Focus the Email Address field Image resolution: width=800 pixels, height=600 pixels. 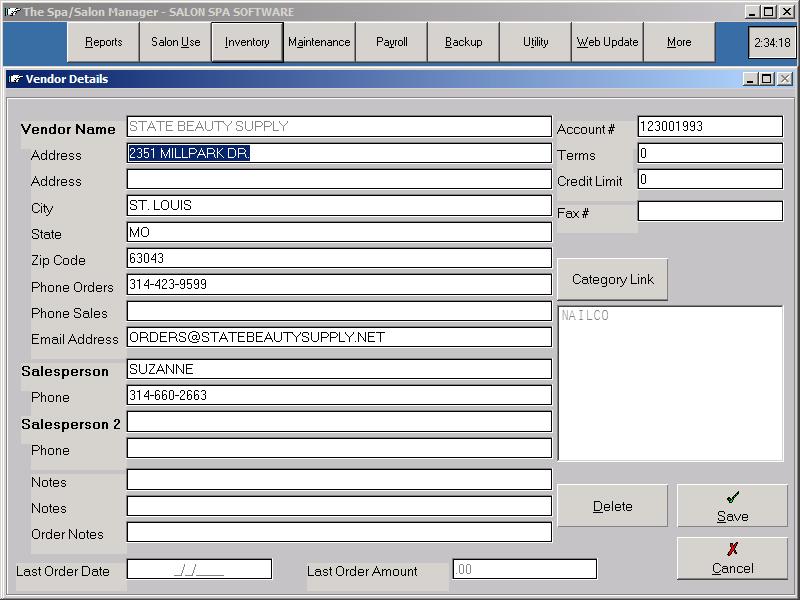339,337
